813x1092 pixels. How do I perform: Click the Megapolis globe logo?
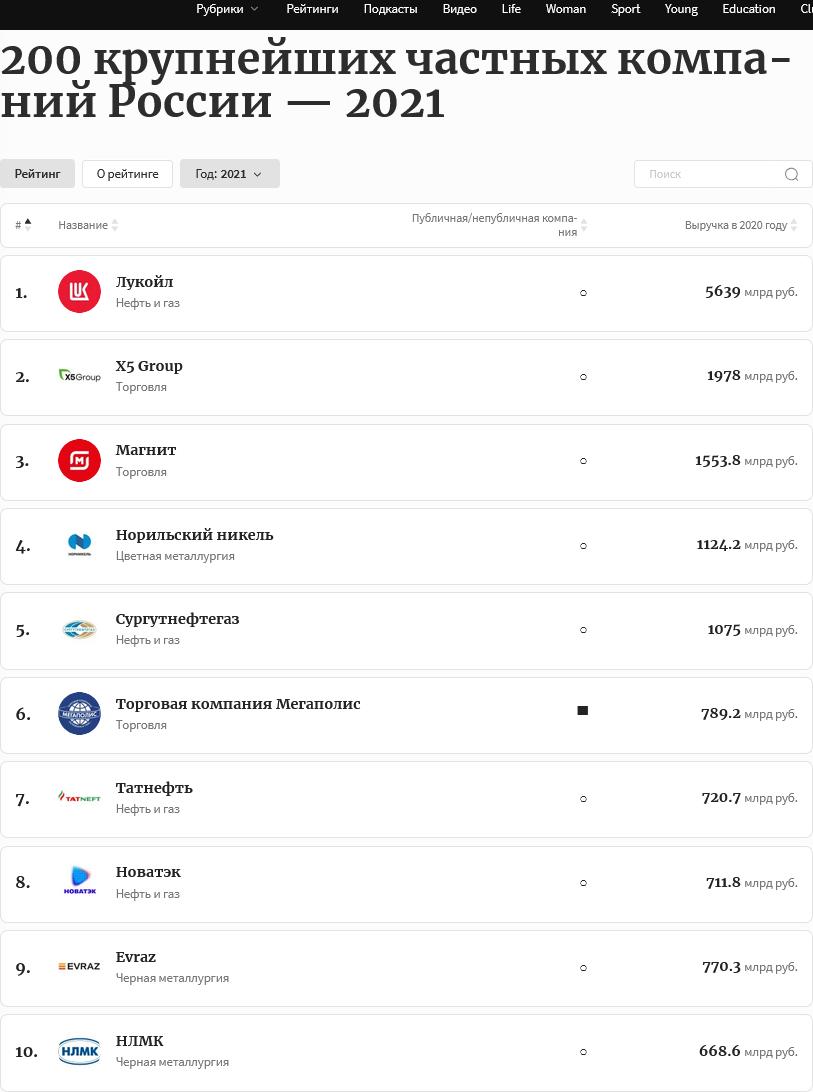point(79,714)
